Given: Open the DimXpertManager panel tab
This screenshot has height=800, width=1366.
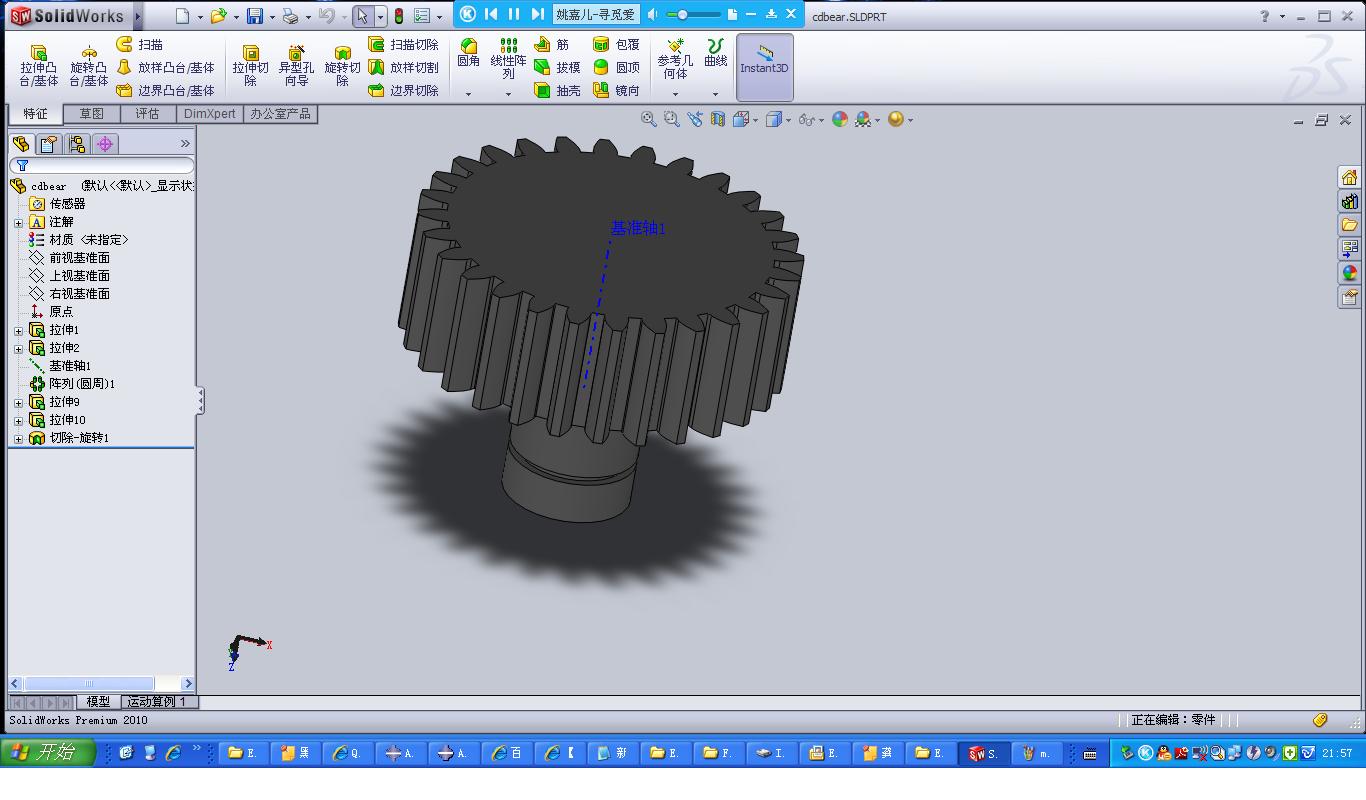Looking at the screenshot, I should click(x=105, y=144).
